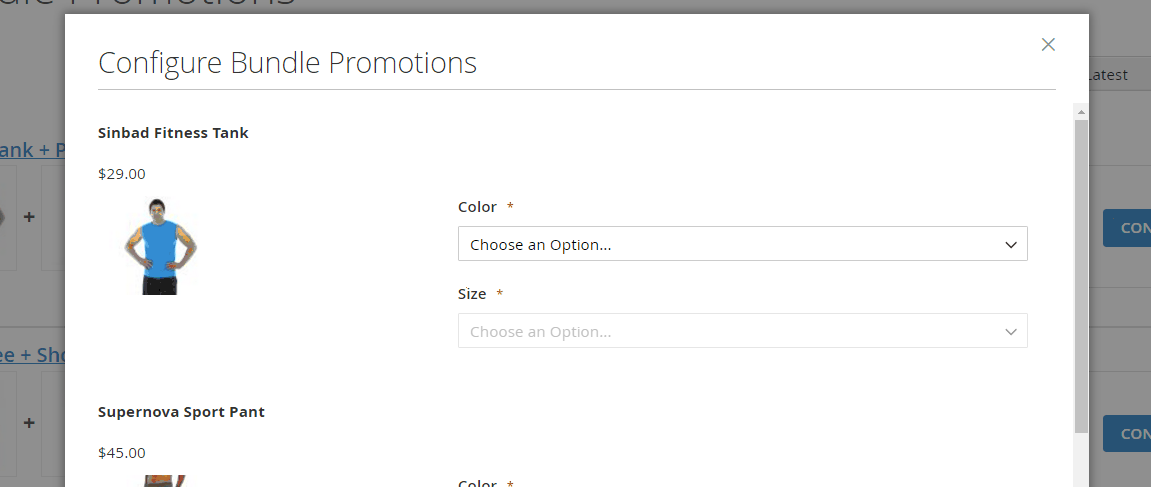The image size is (1151, 487).
Task: Open the Size dropdown for Sinbad Fitness Tank
Action: (x=742, y=331)
